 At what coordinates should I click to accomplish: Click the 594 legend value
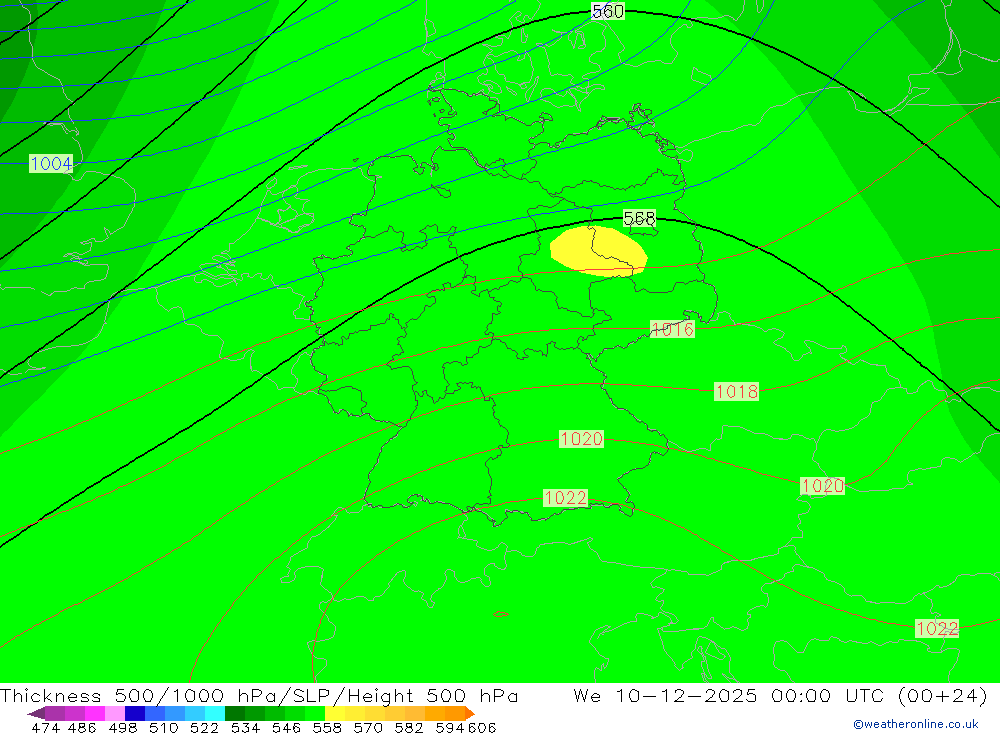click(x=450, y=727)
